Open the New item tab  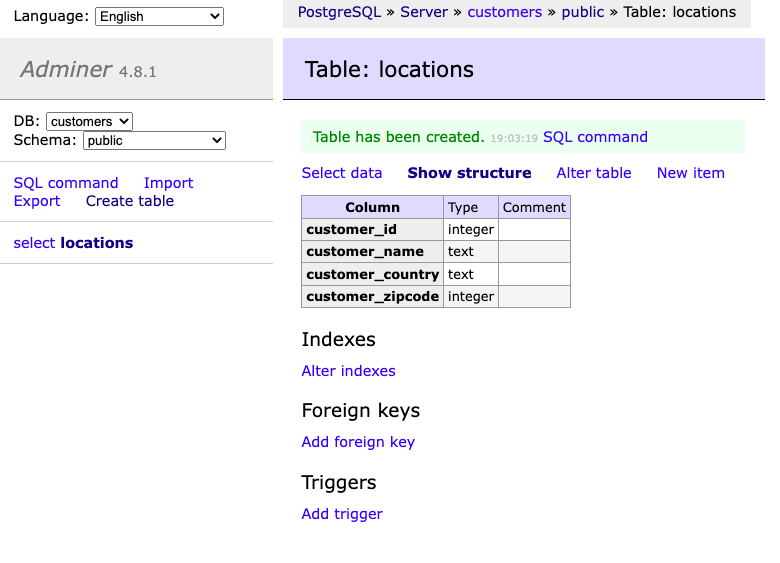click(x=690, y=173)
